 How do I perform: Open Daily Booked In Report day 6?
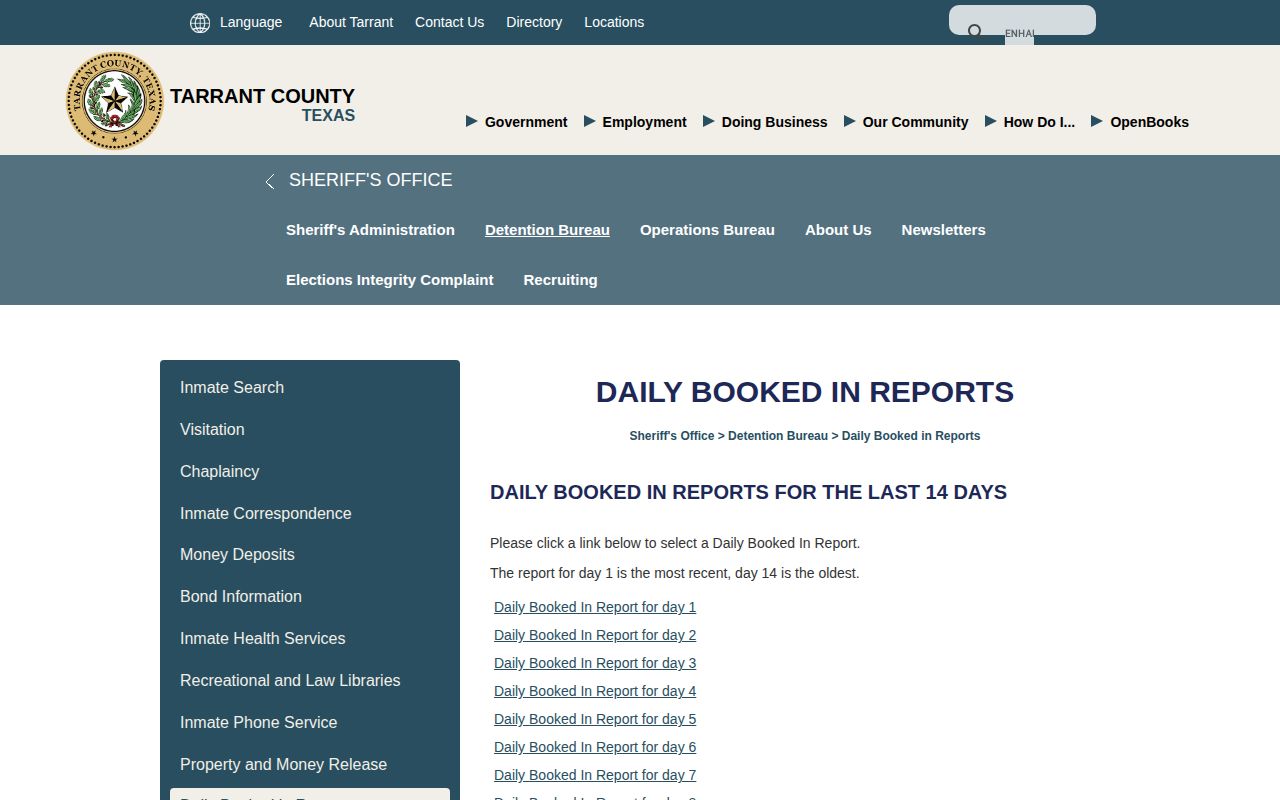point(595,747)
